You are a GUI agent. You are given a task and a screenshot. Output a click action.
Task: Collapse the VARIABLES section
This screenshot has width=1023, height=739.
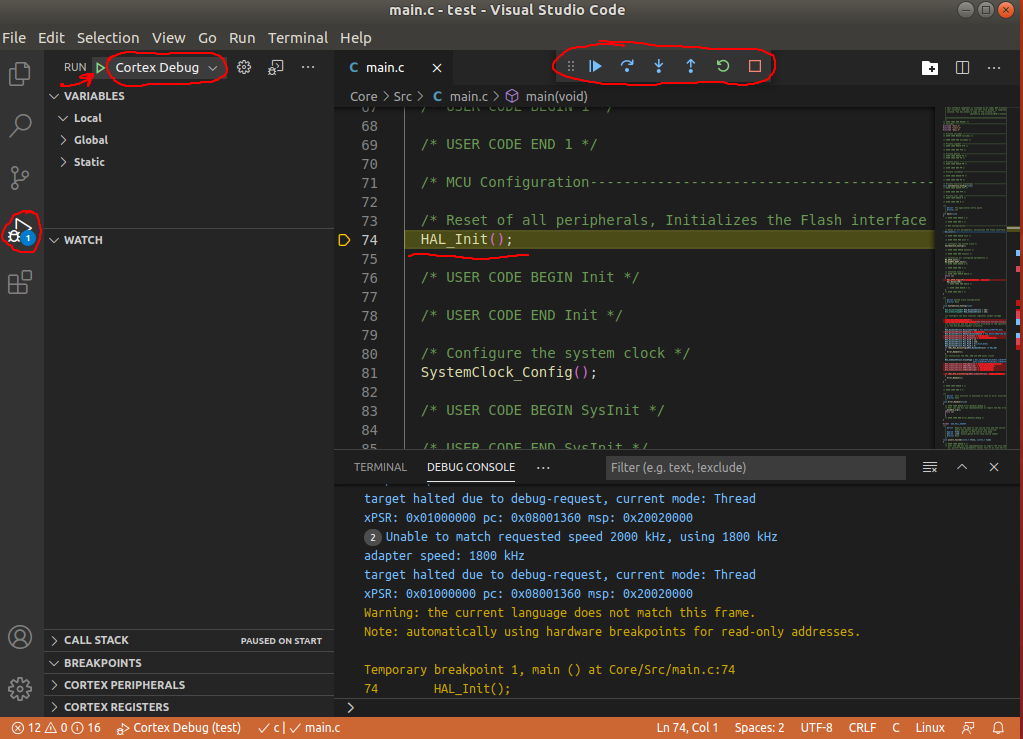[x=189, y=96]
